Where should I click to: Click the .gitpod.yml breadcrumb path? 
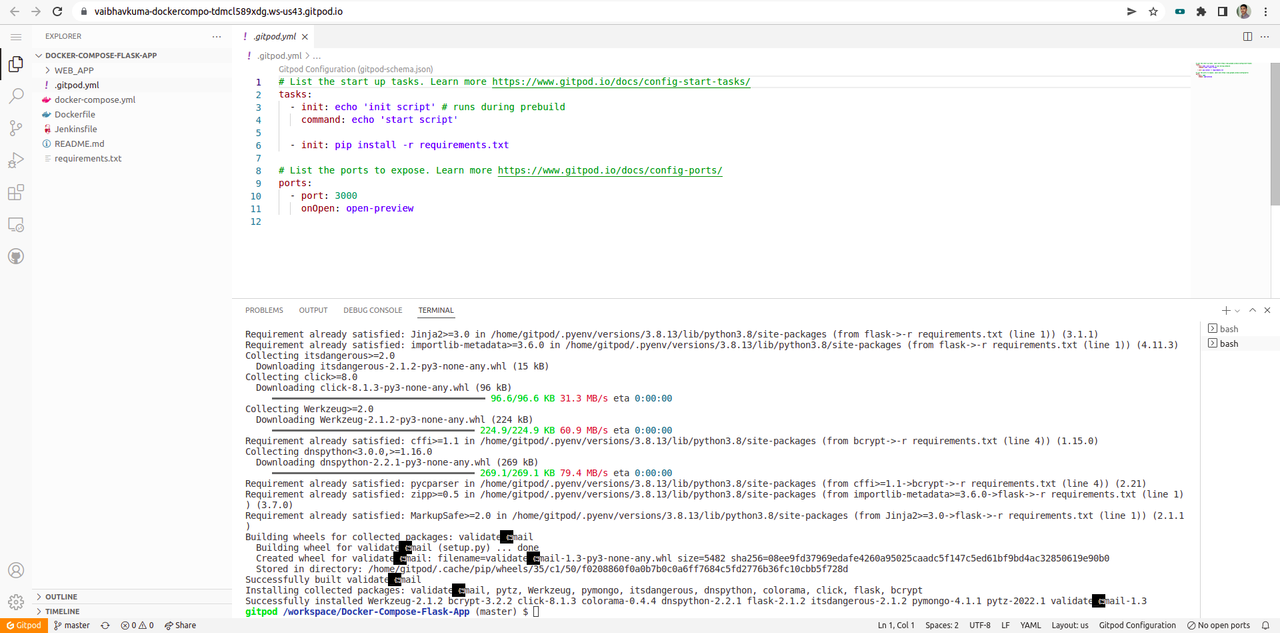coord(279,56)
